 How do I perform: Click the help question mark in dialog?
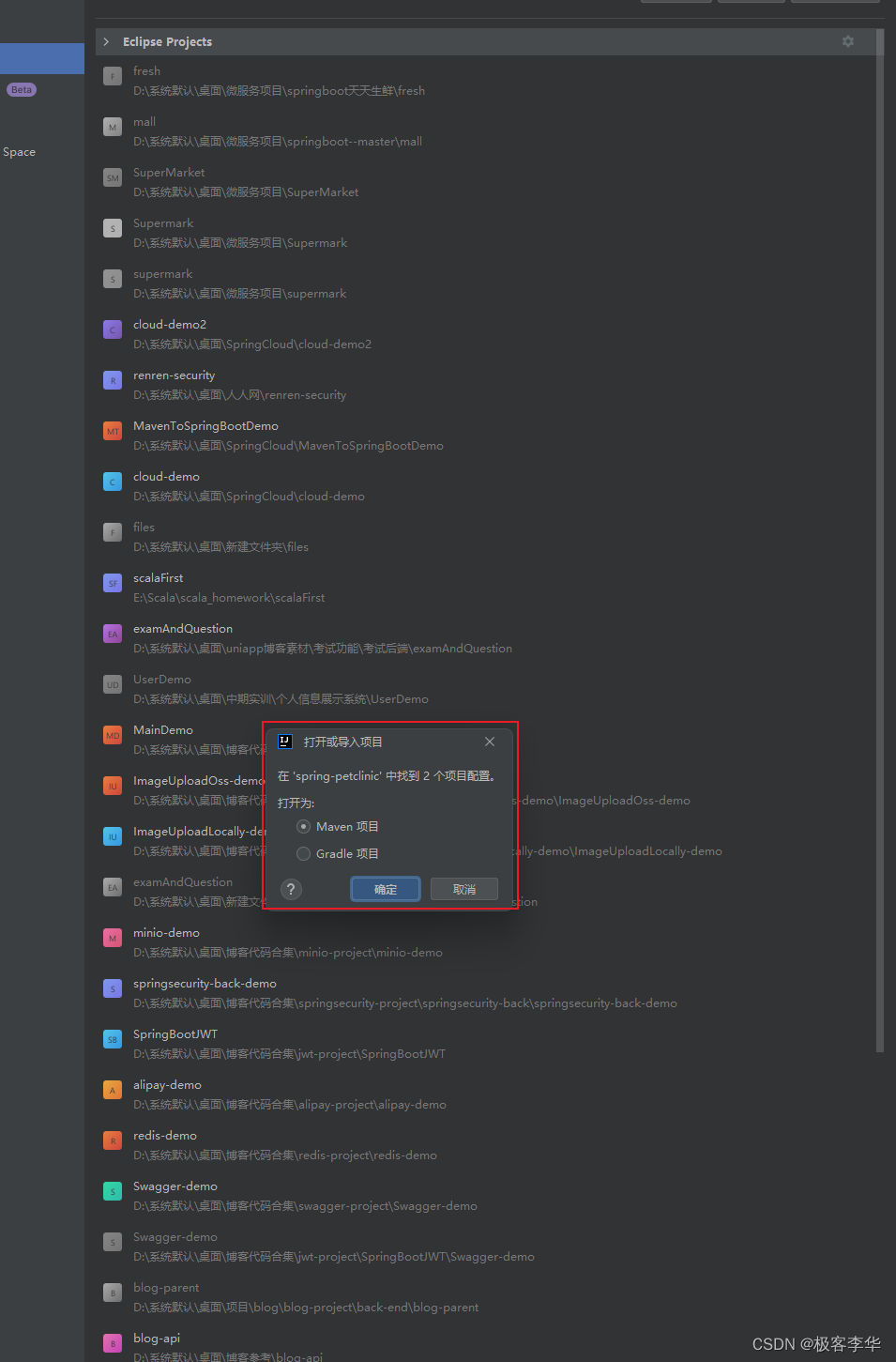pos(290,889)
